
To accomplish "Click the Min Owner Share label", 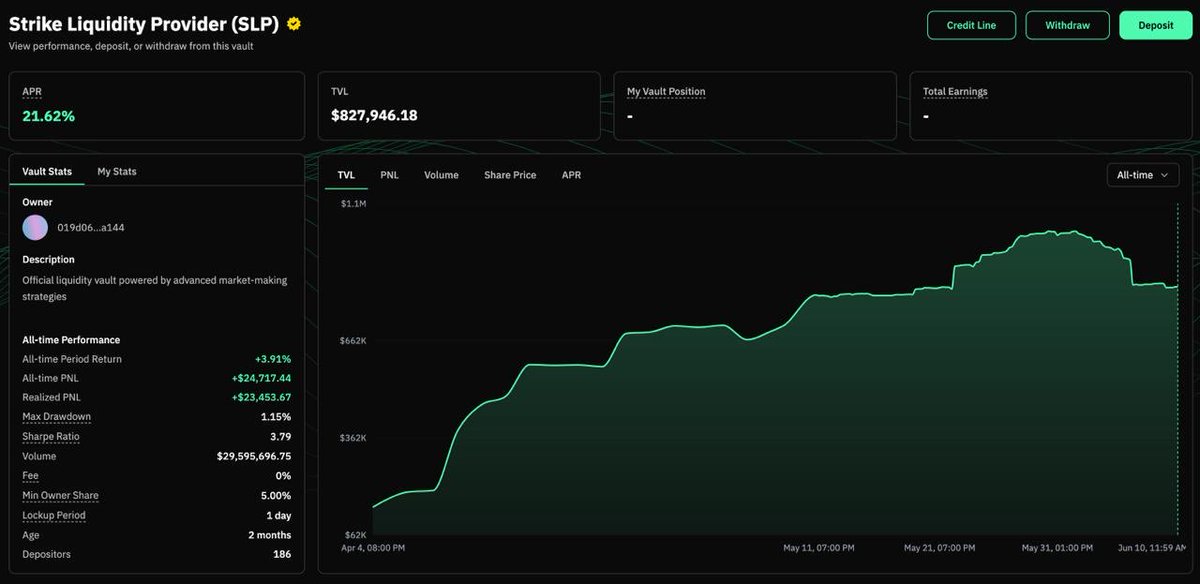I will [x=60, y=495].
